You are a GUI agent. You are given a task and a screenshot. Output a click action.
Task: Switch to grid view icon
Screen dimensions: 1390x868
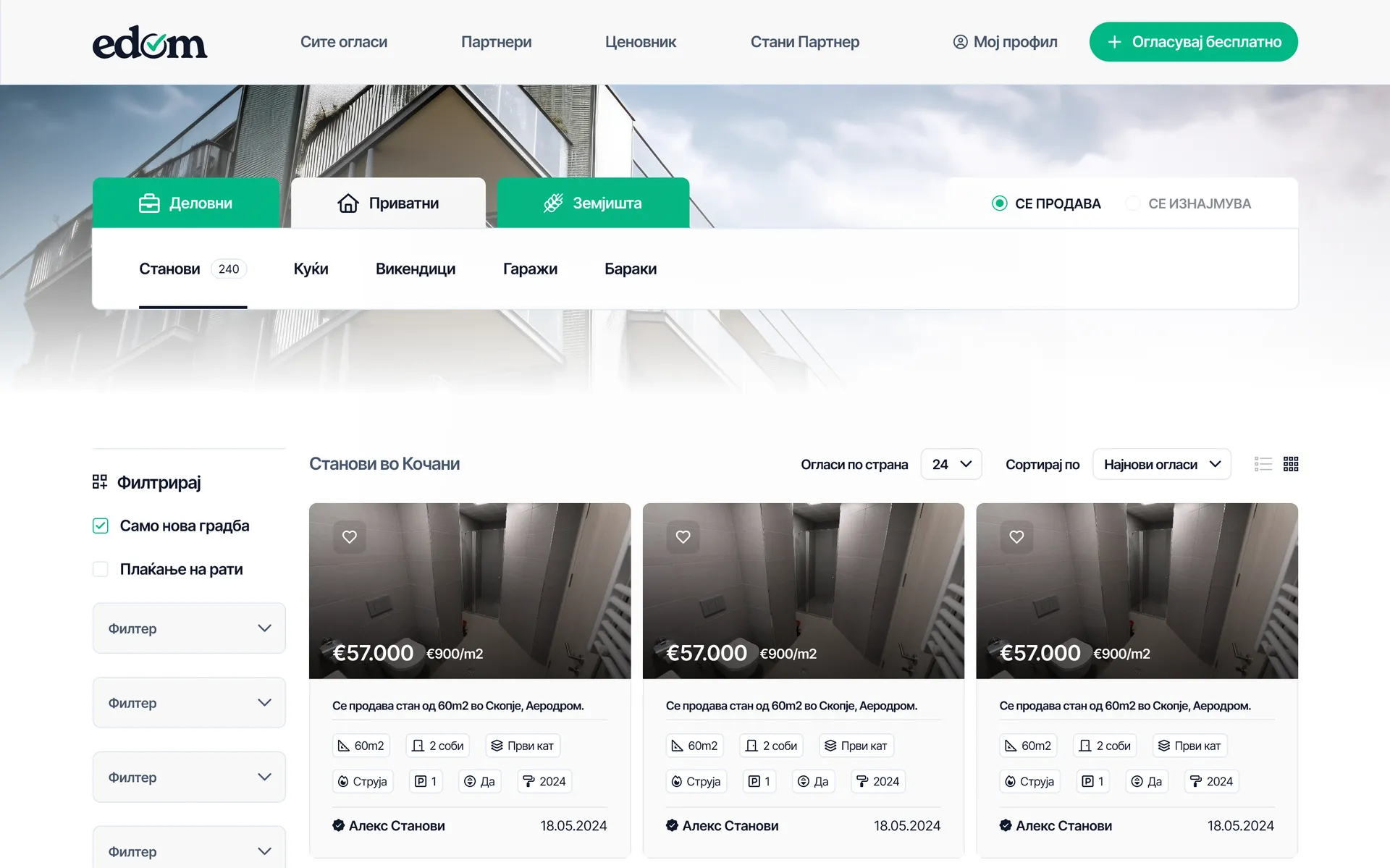(1291, 464)
